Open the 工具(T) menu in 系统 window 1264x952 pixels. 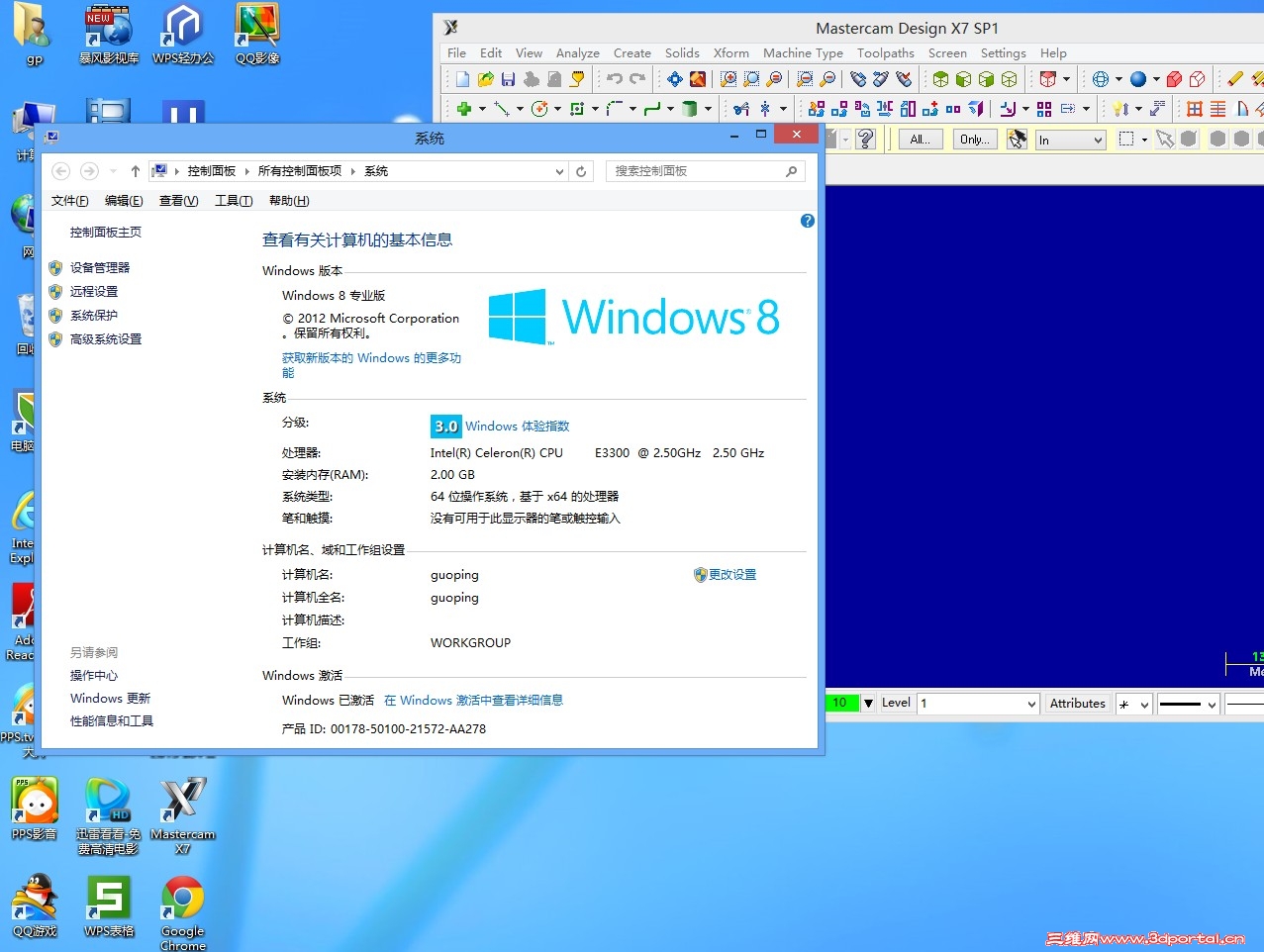[x=234, y=201]
